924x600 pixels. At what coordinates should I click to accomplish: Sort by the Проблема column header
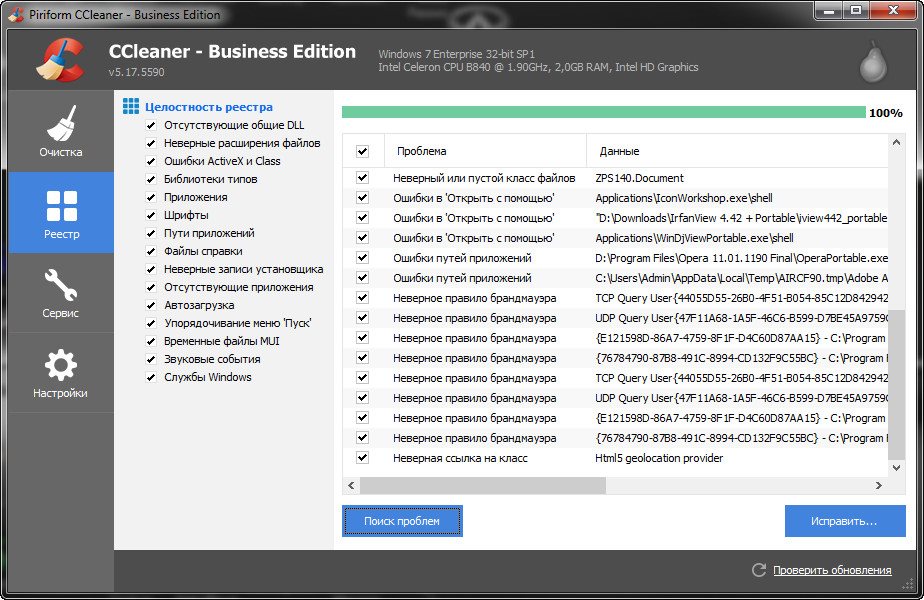(x=485, y=151)
